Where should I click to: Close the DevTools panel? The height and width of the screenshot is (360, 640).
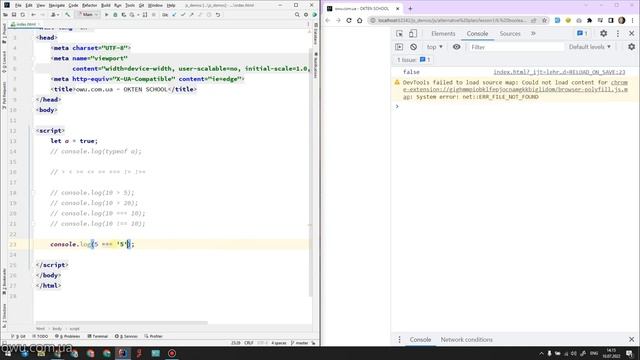(x=631, y=33)
